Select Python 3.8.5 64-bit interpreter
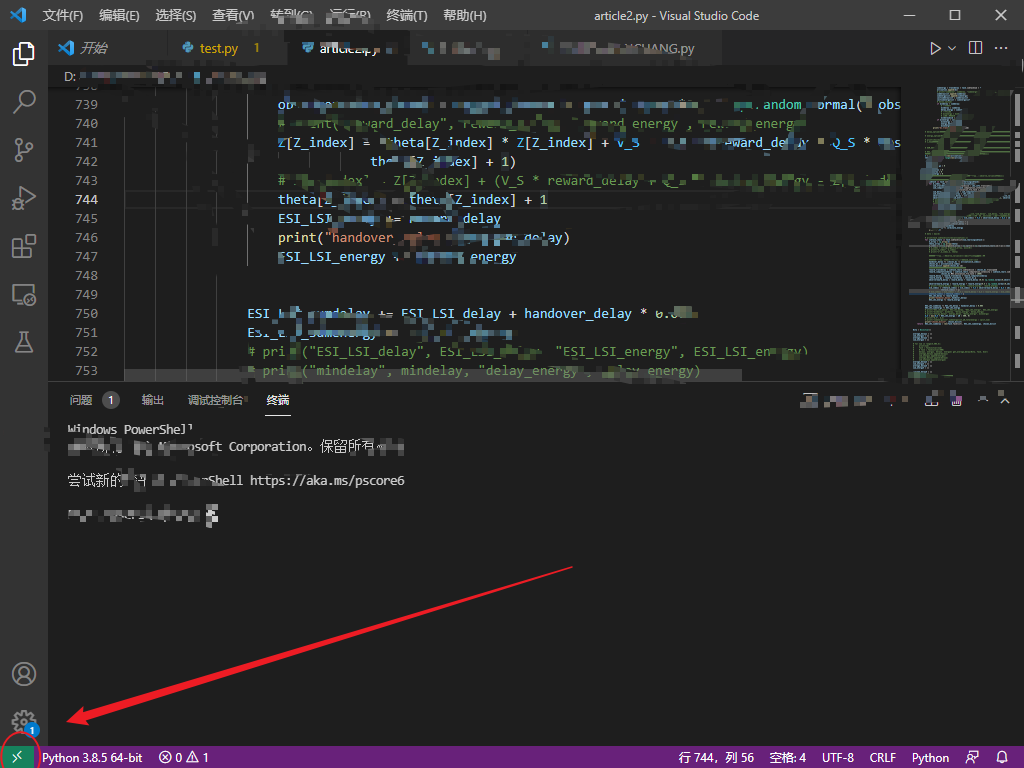The height and width of the screenshot is (768, 1024). click(x=92, y=758)
